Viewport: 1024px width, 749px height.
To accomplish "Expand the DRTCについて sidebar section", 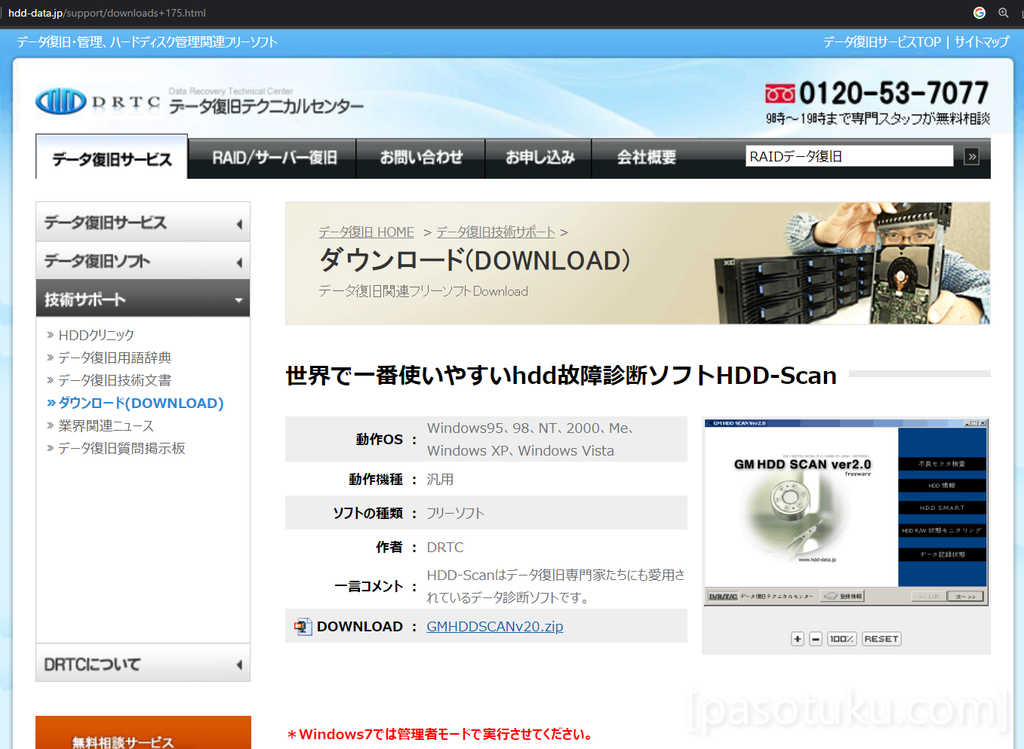I will tap(143, 664).
